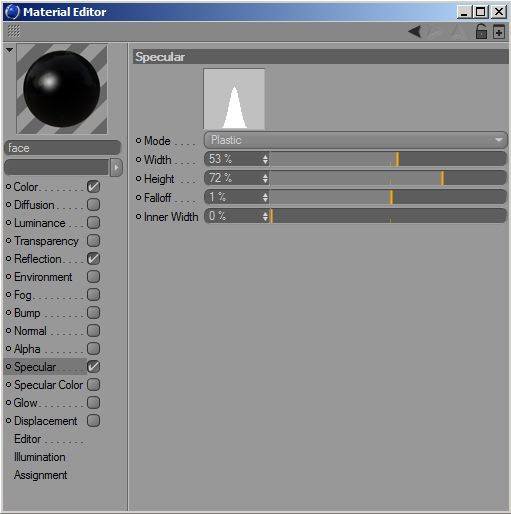Click the Height slider bar

click(x=388, y=178)
